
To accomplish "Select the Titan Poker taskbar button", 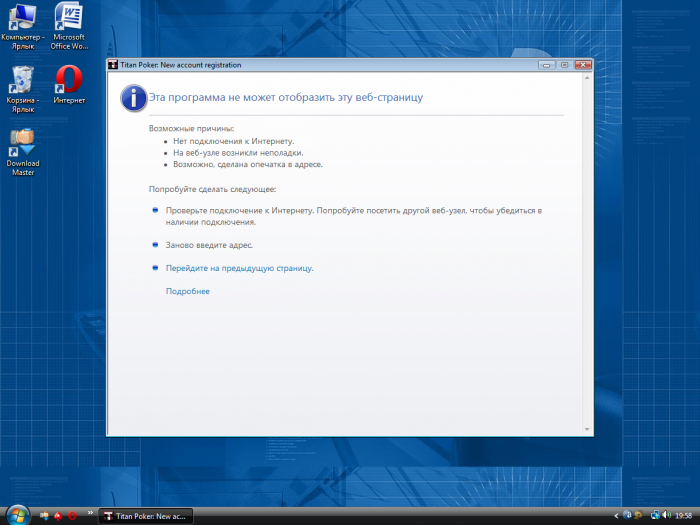I will tap(146, 516).
